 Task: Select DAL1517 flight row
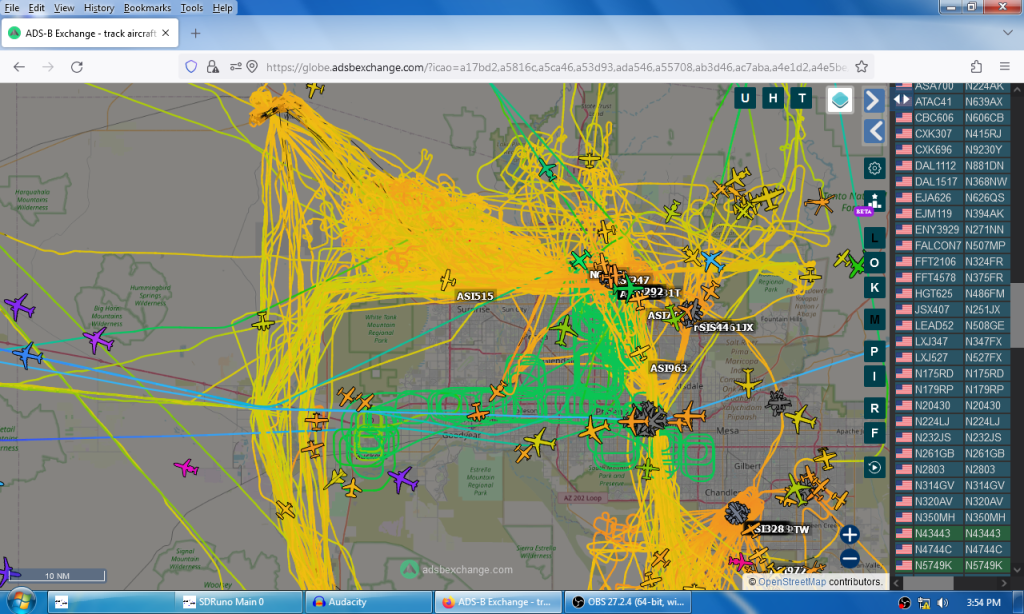pyautogui.click(x=952, y=182)
